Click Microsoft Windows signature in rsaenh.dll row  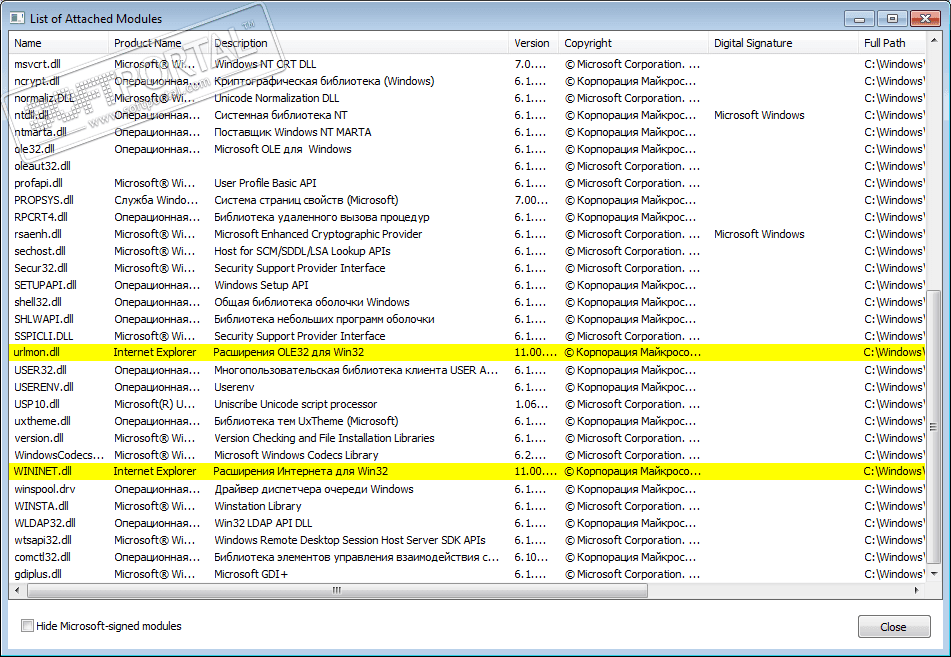click(x=759, y=234)
